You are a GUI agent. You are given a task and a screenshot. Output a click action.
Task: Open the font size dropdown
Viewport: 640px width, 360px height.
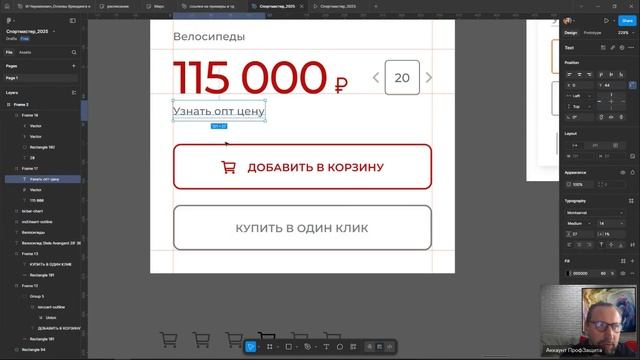[621, 223]
